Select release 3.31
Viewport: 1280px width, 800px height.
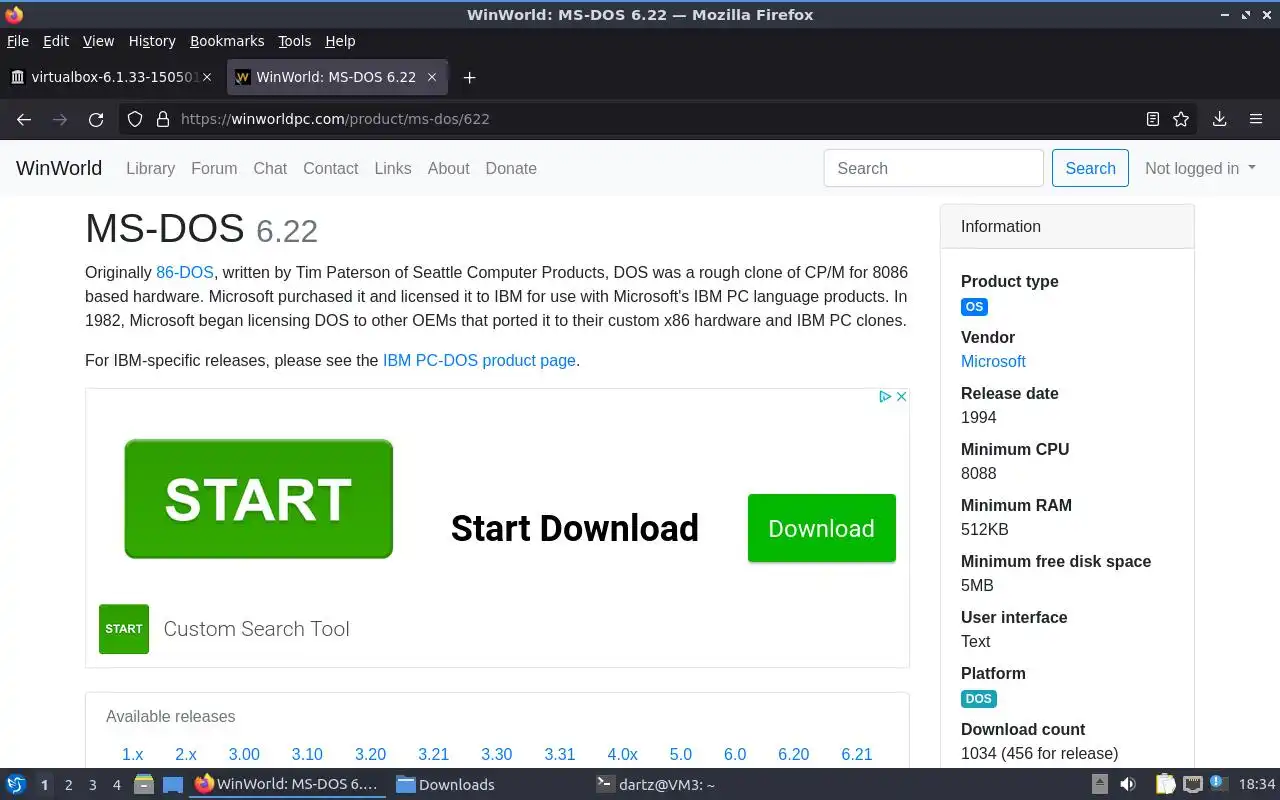(560, 754)
